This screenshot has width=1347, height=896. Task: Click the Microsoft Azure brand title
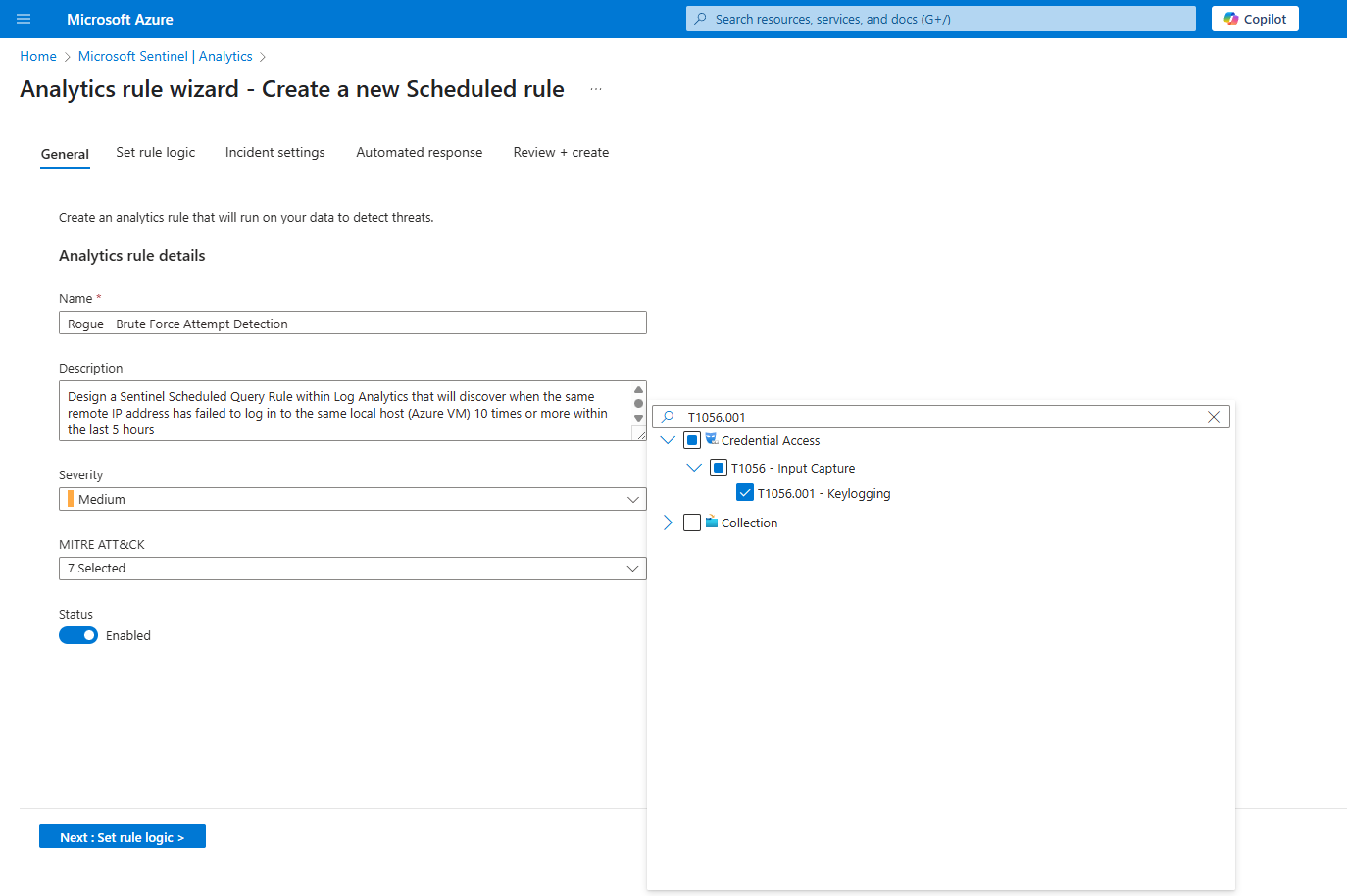pyautogui.click(x=120, y=19)
